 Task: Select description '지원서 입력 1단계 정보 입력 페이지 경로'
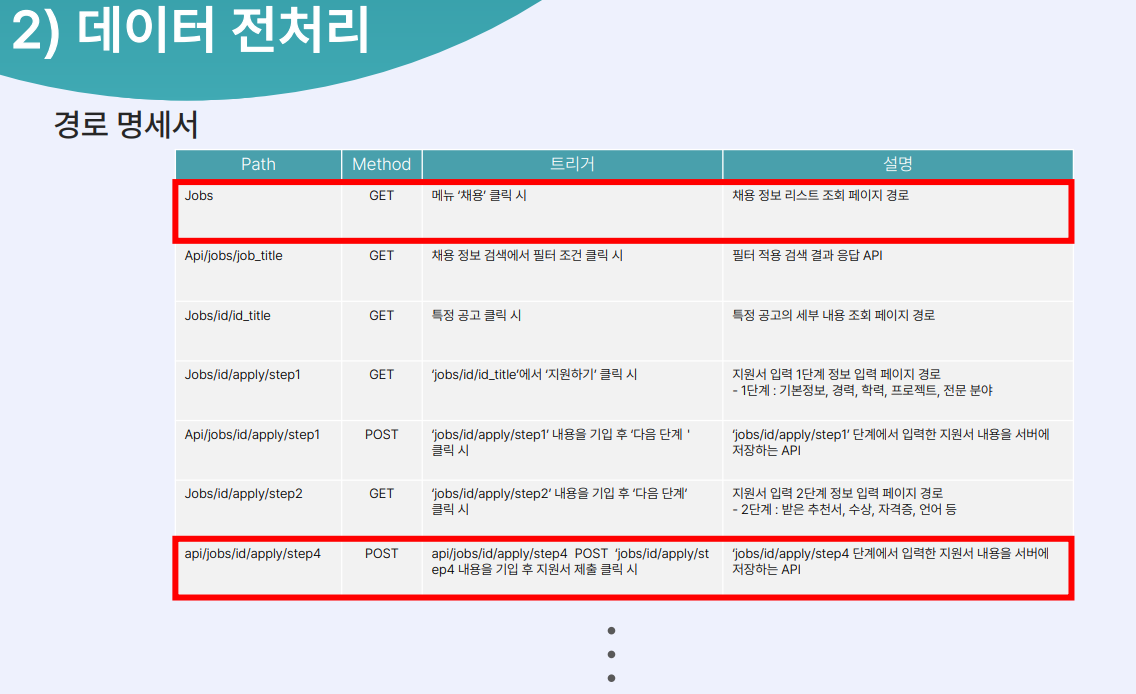point(836,375)
